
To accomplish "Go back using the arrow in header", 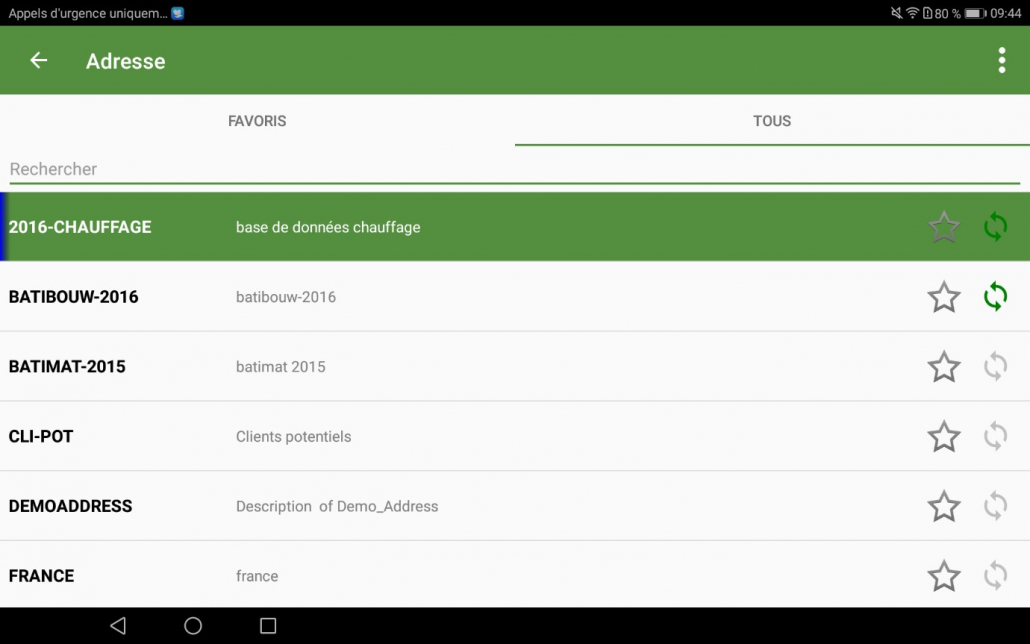I will pos(39,60).
